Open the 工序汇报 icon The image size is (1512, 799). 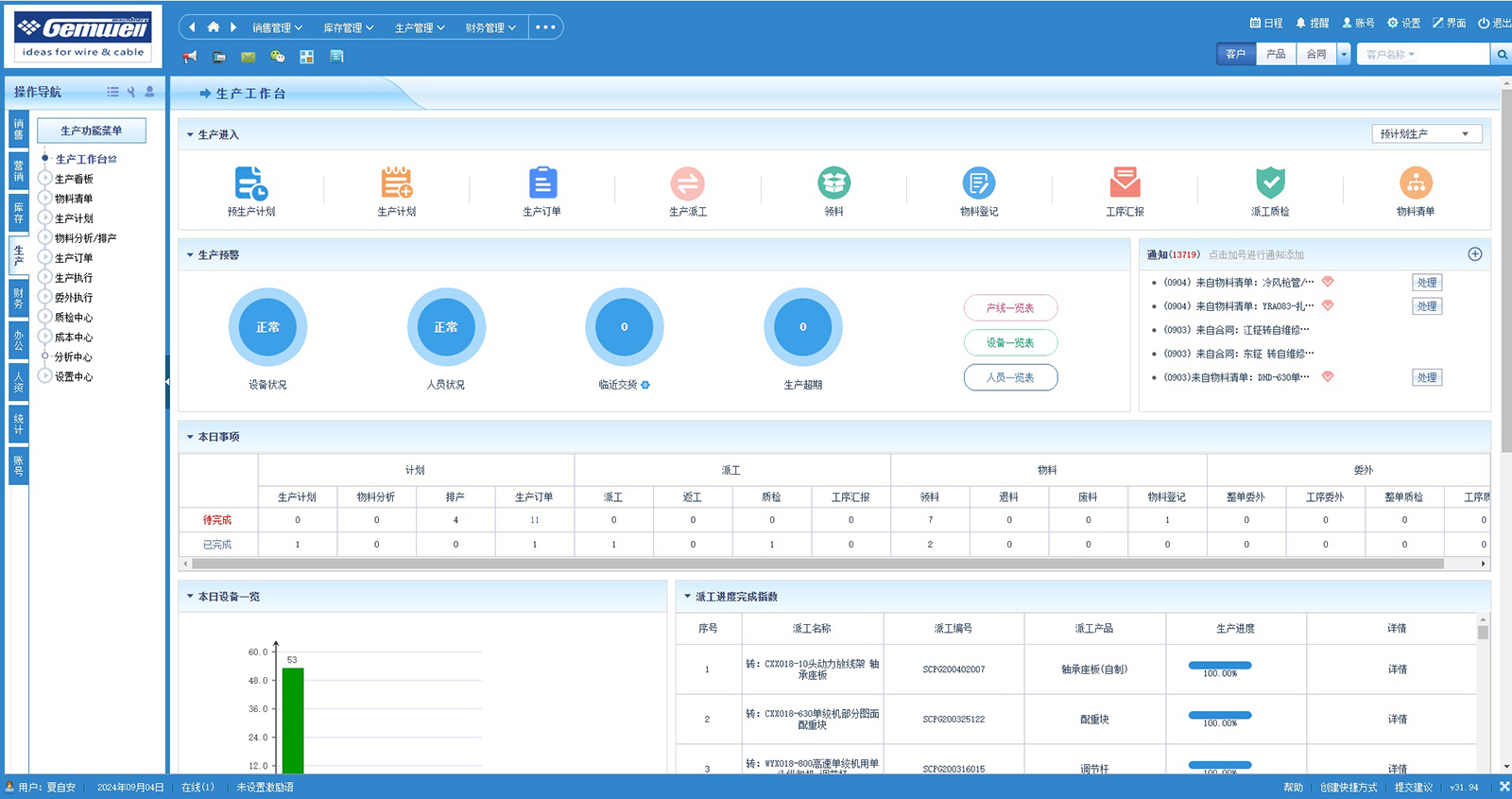1125,182
